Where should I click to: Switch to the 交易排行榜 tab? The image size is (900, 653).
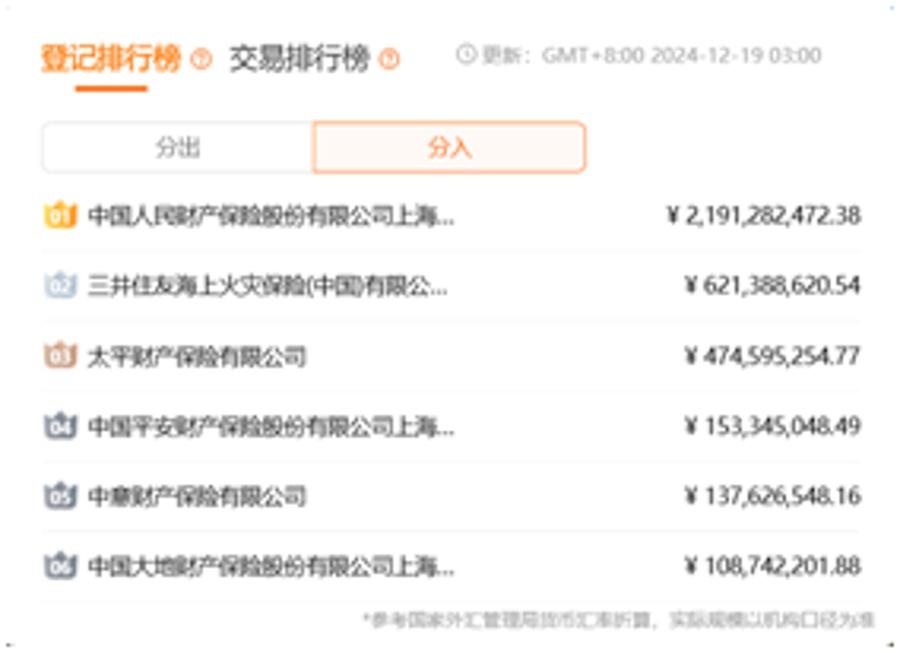(299, 59)
